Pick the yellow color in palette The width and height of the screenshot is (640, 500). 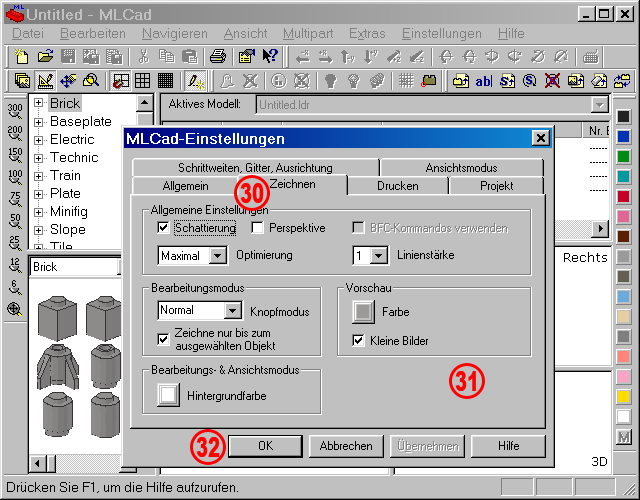click(x=623, y=396)
